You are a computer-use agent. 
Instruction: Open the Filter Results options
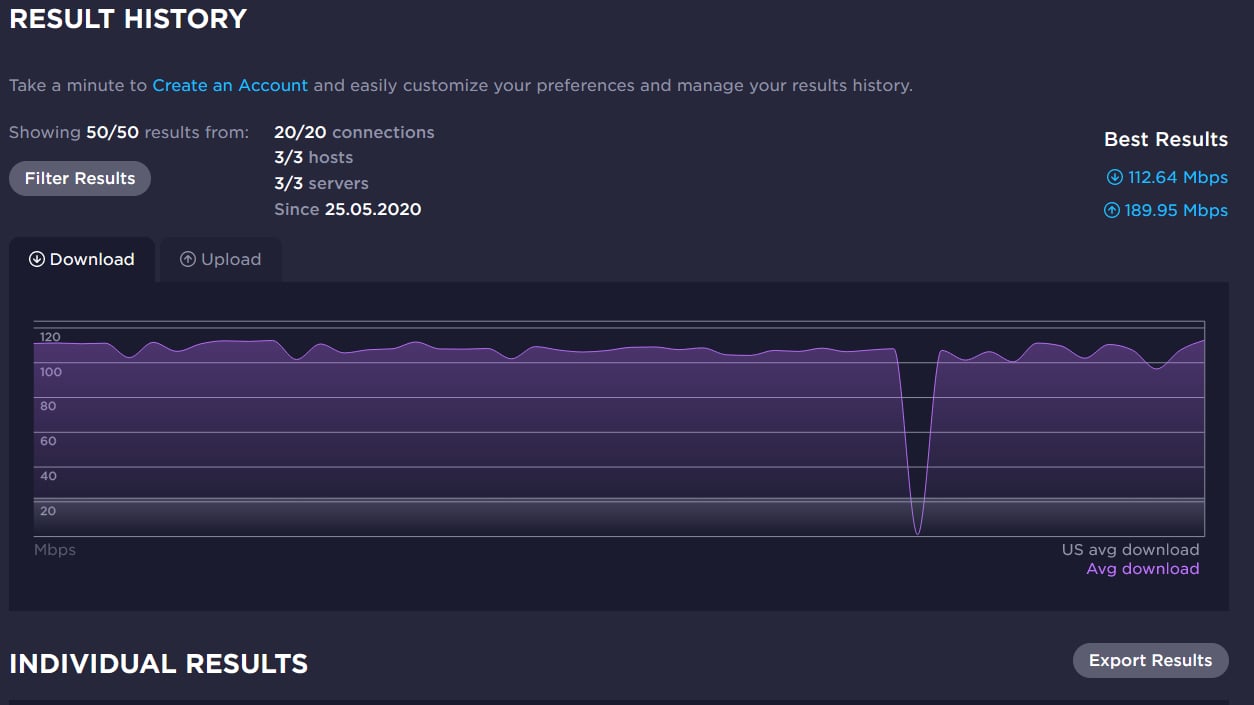pos(80,179)
